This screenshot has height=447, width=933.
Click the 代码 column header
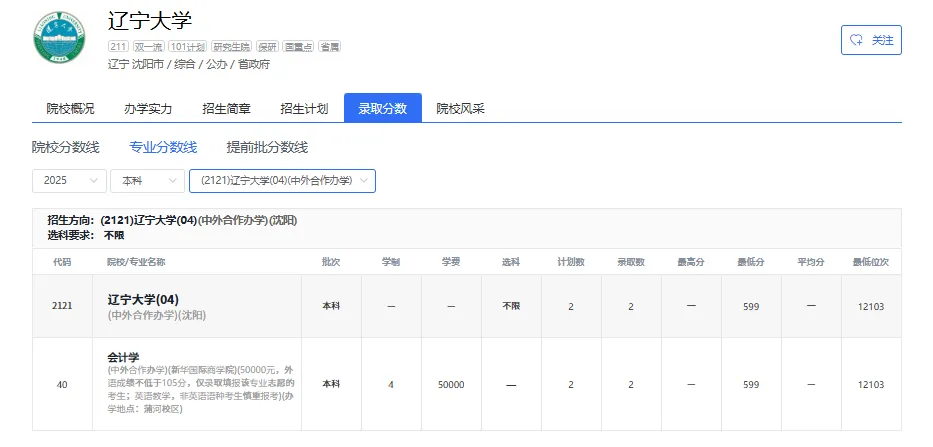[62, 262]
